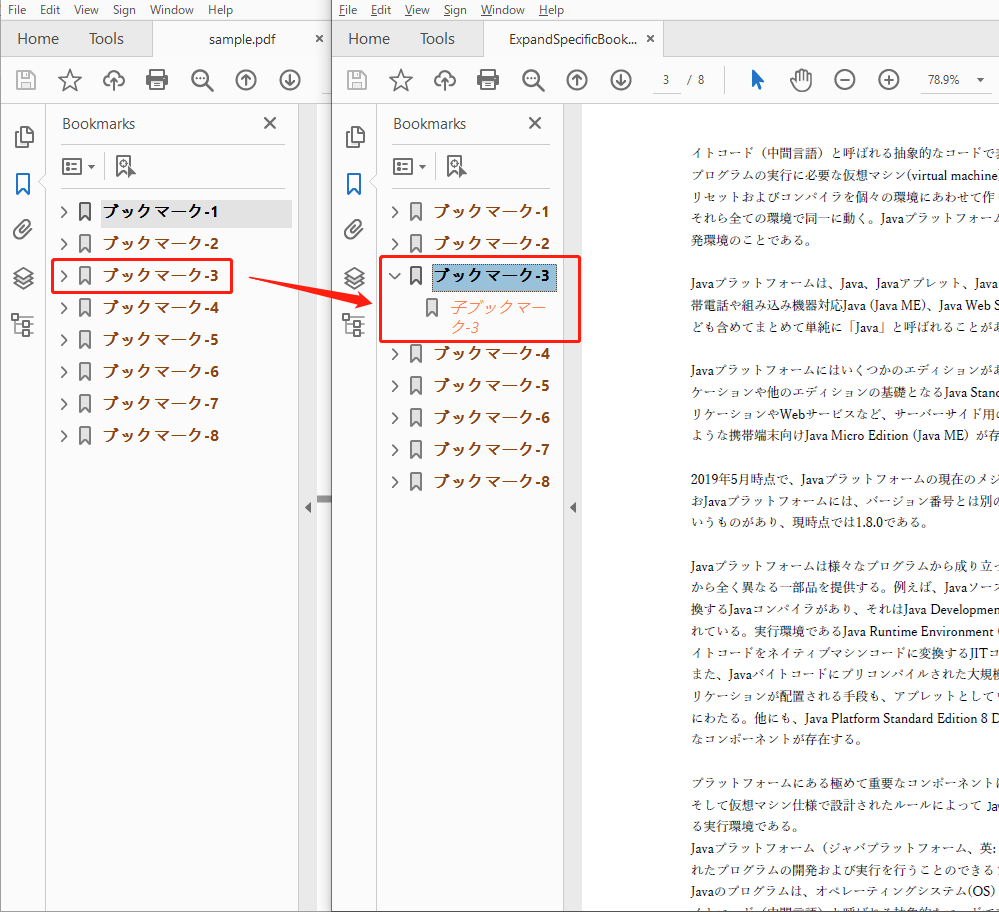
Task: Click the page number field showing 3
Action: click(x=666, y=80)
